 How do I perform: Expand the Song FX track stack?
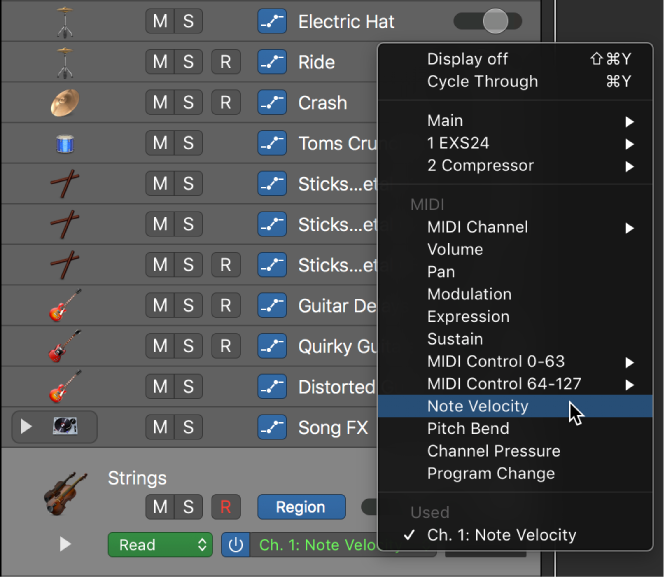26,426
